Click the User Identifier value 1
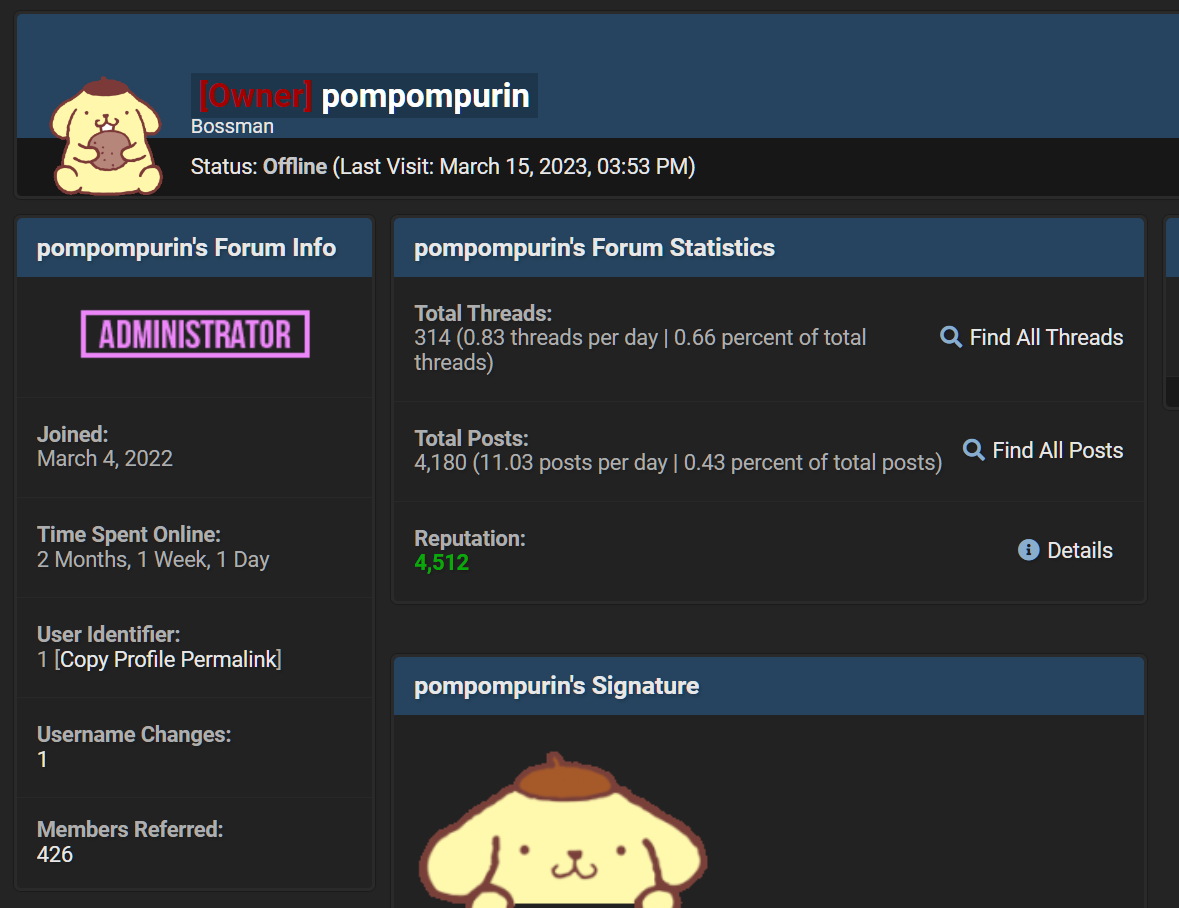Viewport: 1179px width, 908px height. pyautogui.click(x=40, y=659)
